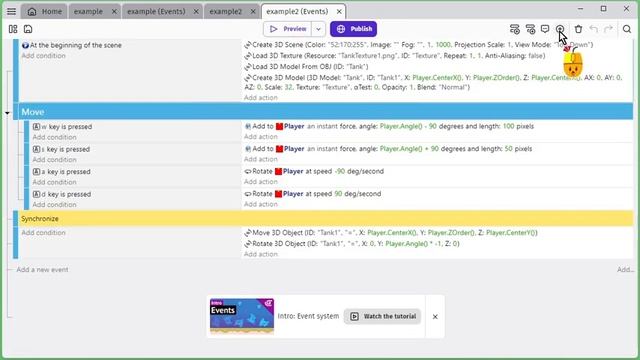Image resolution: width=640 pixels, height=360 pixels.
Task: Click the Add sub-event toolbar icon
Action: pyautogui.click(x=530, y=29)
